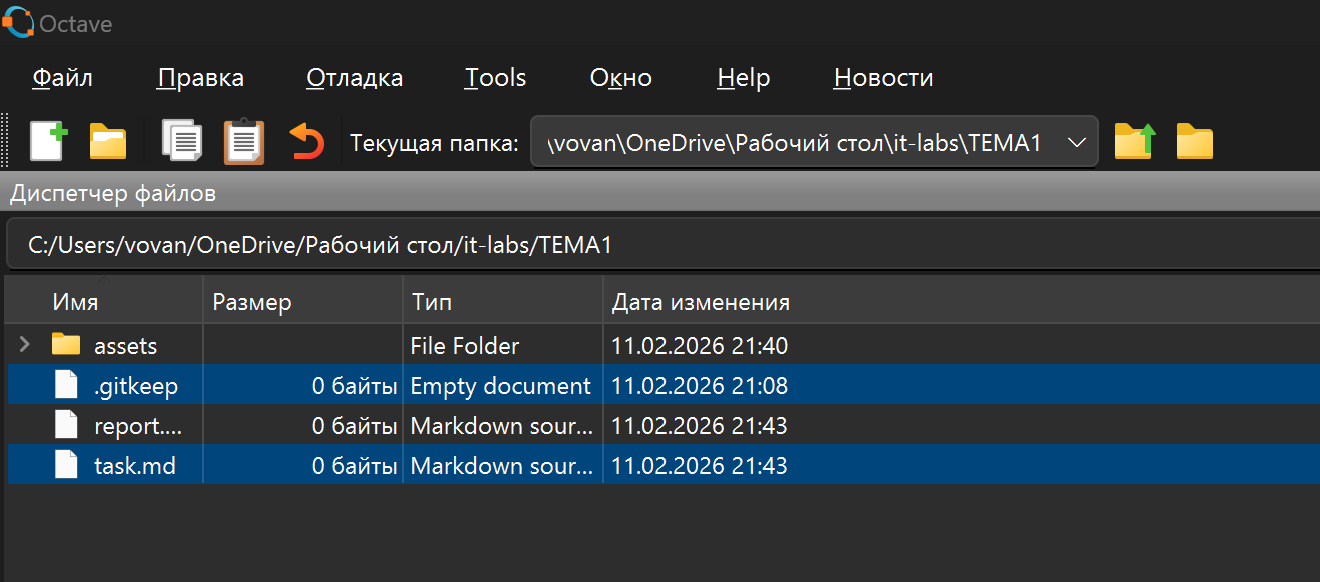
Task: Open an existing file via folder icon
Action: click(108, 142)
